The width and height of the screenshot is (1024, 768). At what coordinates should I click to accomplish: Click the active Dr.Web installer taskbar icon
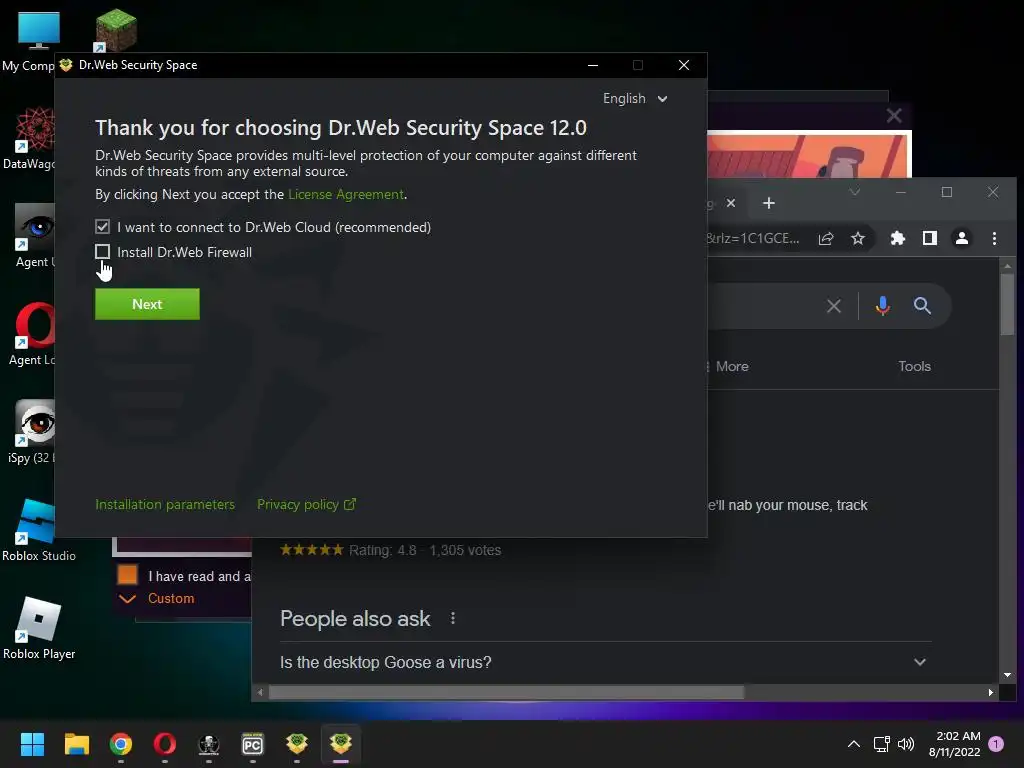coord(341,744)
